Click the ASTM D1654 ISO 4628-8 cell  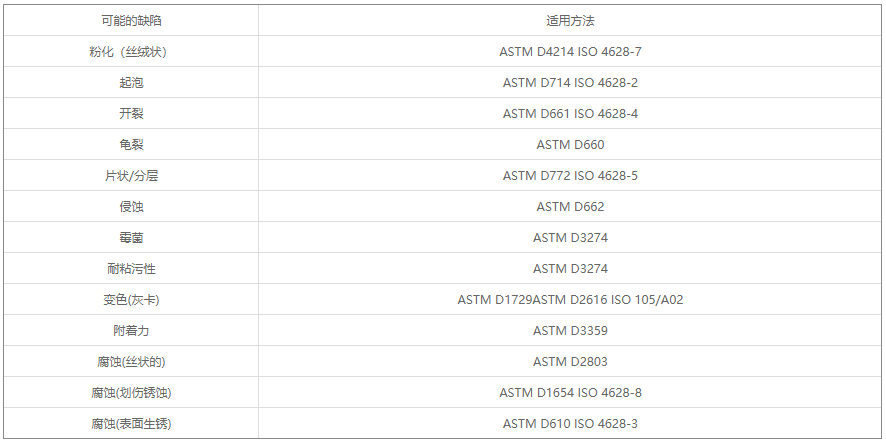tap(570, 392)
